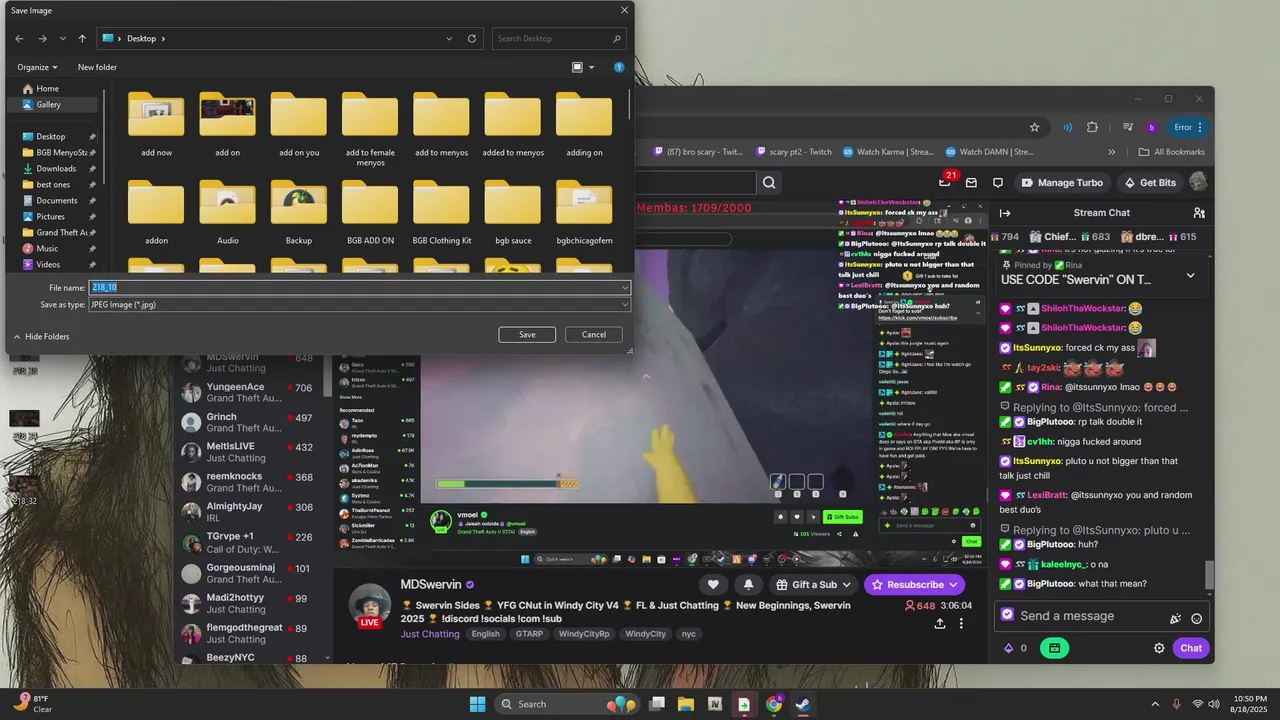Show more bookmarks chevron in Chrome

(1112, 152)
